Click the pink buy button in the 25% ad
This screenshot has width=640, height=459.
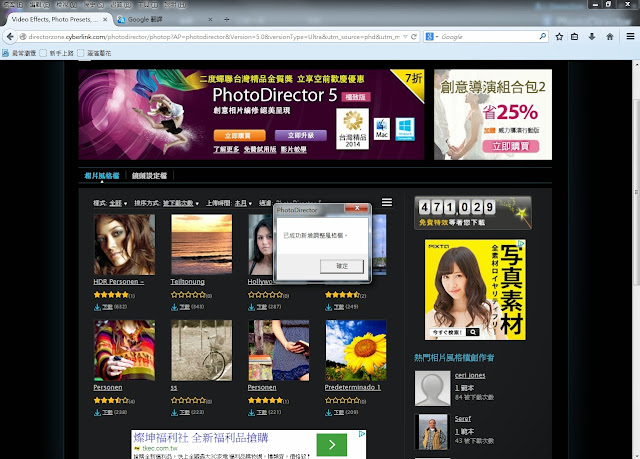[511, 146]
